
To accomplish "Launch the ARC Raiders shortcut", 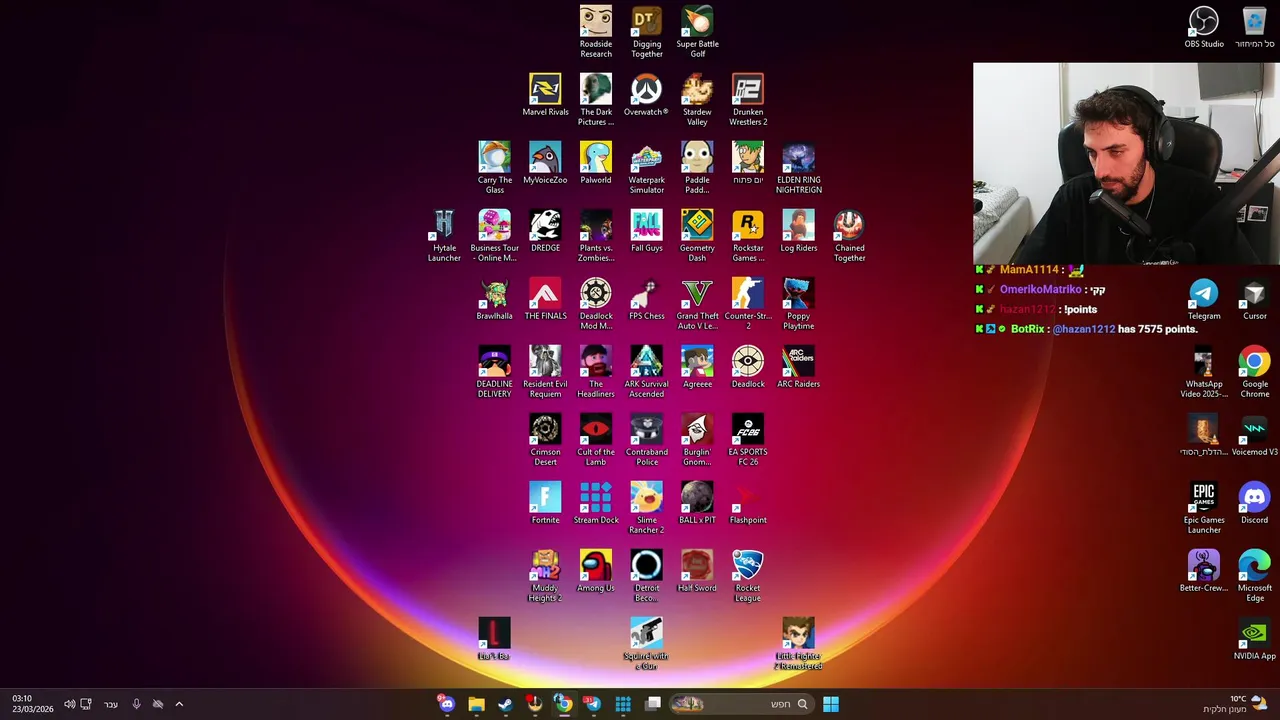I will (x=798, y=367).
